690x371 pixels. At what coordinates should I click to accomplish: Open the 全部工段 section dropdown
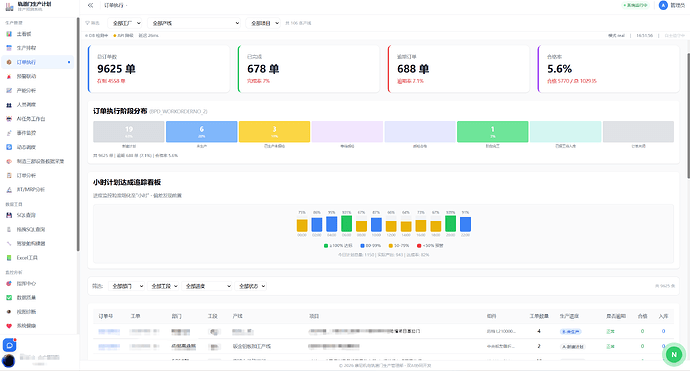[163, 286]
